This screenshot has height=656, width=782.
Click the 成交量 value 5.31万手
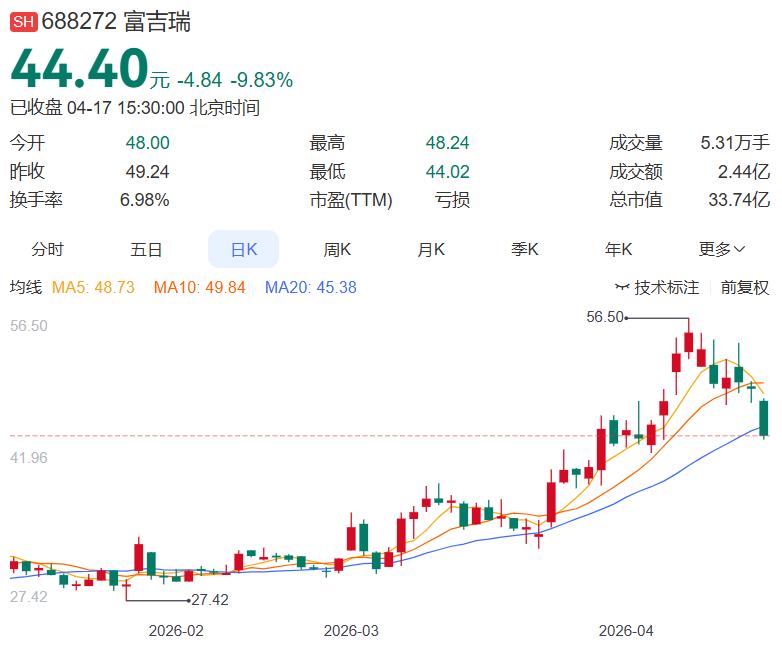click(735, 143)
